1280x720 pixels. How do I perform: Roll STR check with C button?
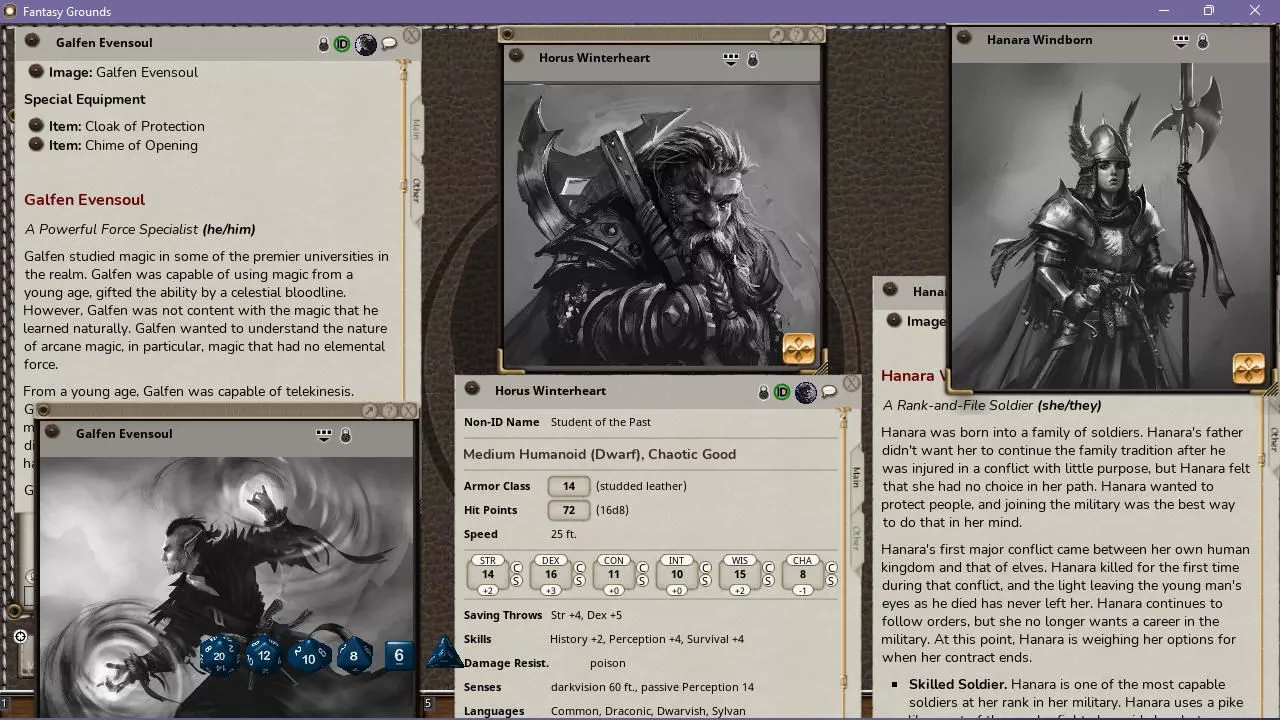coord(517,568)
